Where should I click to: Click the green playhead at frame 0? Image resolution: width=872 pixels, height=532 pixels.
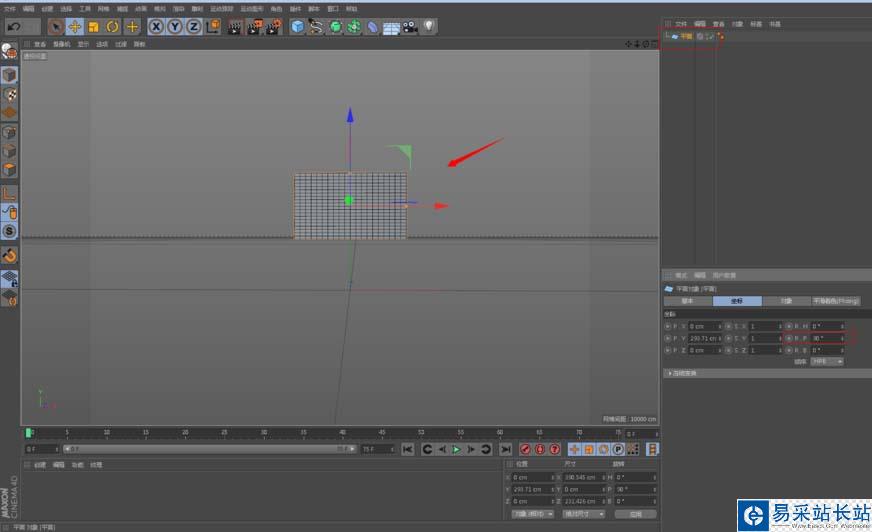pos(29,432)
